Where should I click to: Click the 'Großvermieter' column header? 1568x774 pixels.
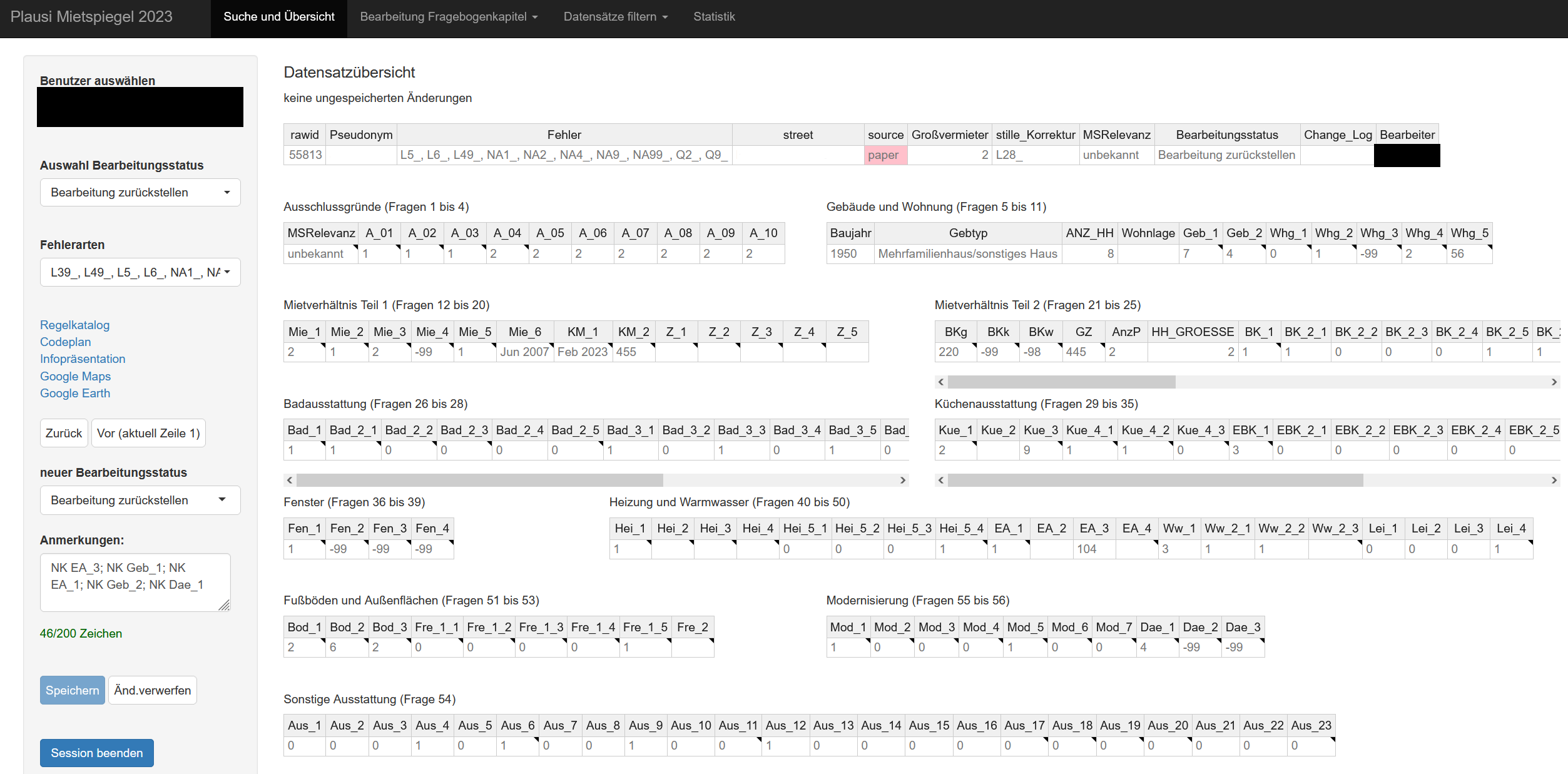pos(950,135)
